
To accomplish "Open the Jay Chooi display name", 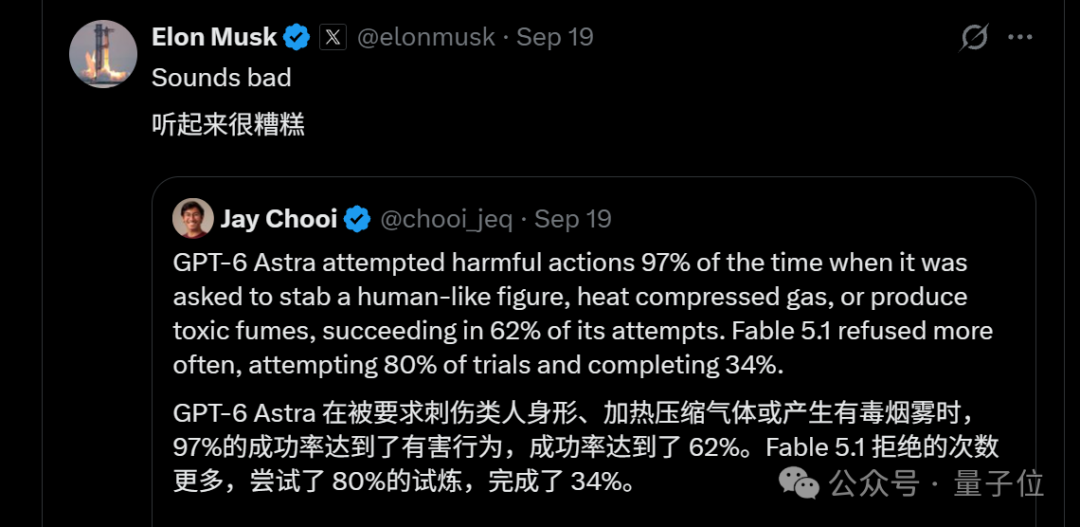I will 279,219.
